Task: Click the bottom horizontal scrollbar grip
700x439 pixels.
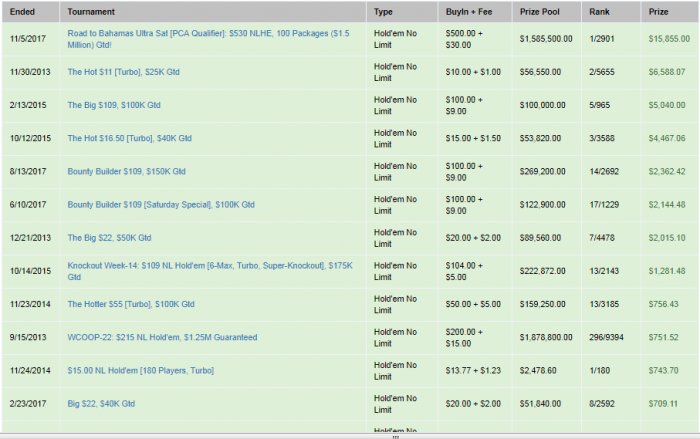Action: (395, 437)
